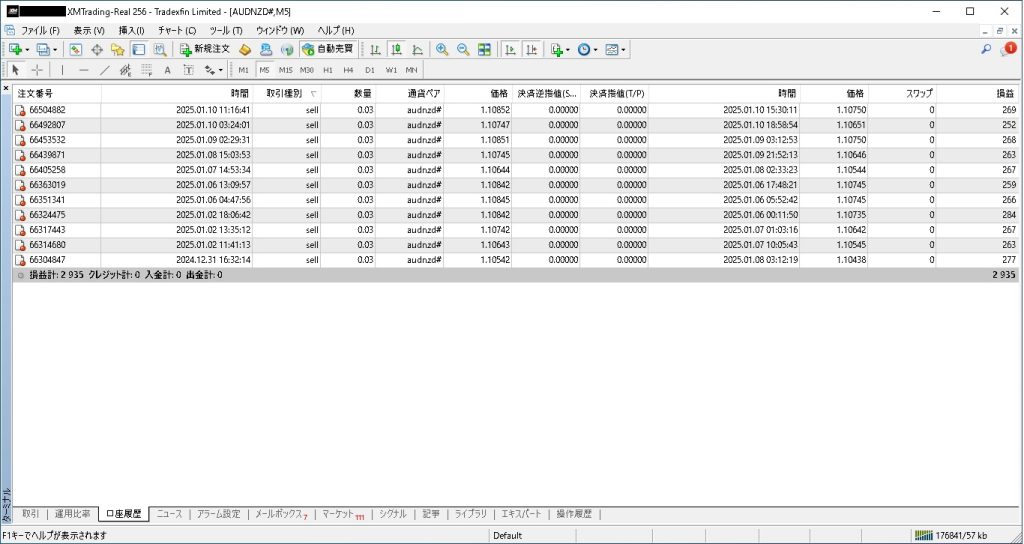Click the search magnifier icon at top right

coord(986,49)
